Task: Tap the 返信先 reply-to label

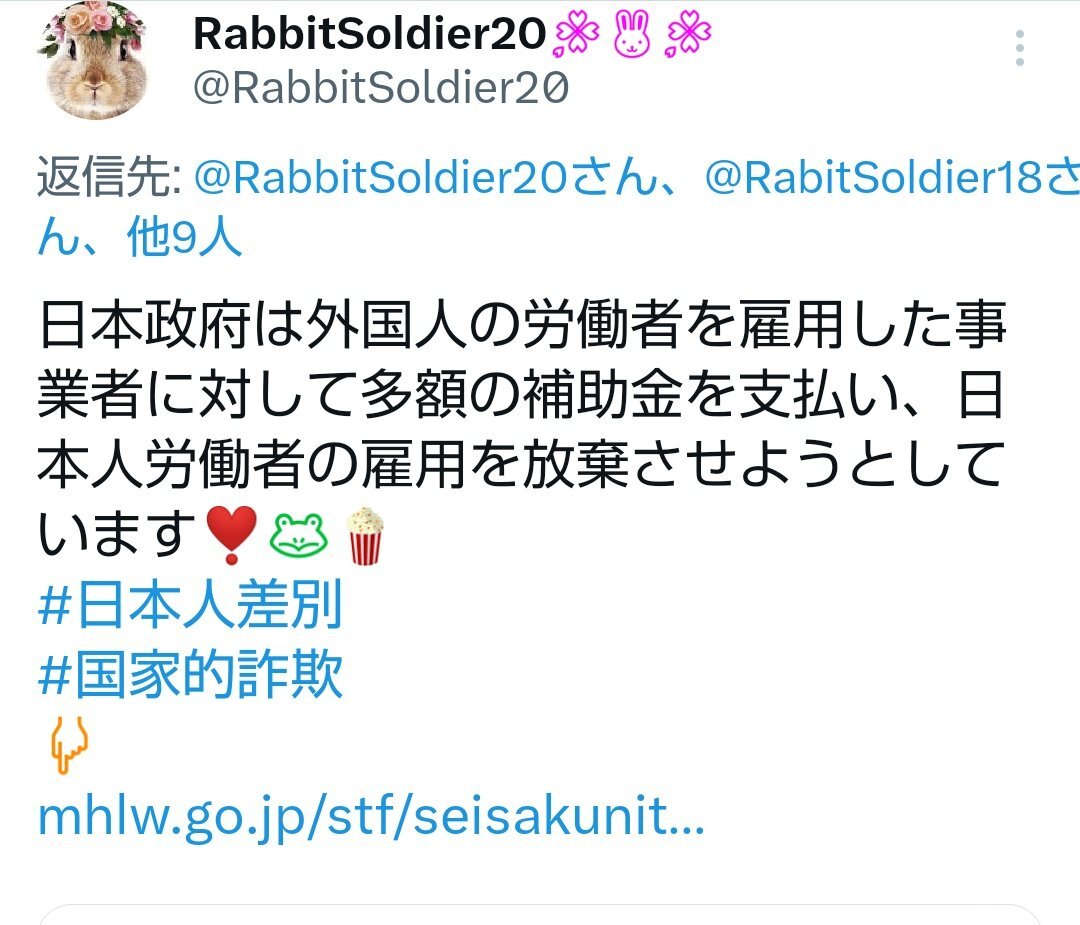Action: click(x=109, y=178)
